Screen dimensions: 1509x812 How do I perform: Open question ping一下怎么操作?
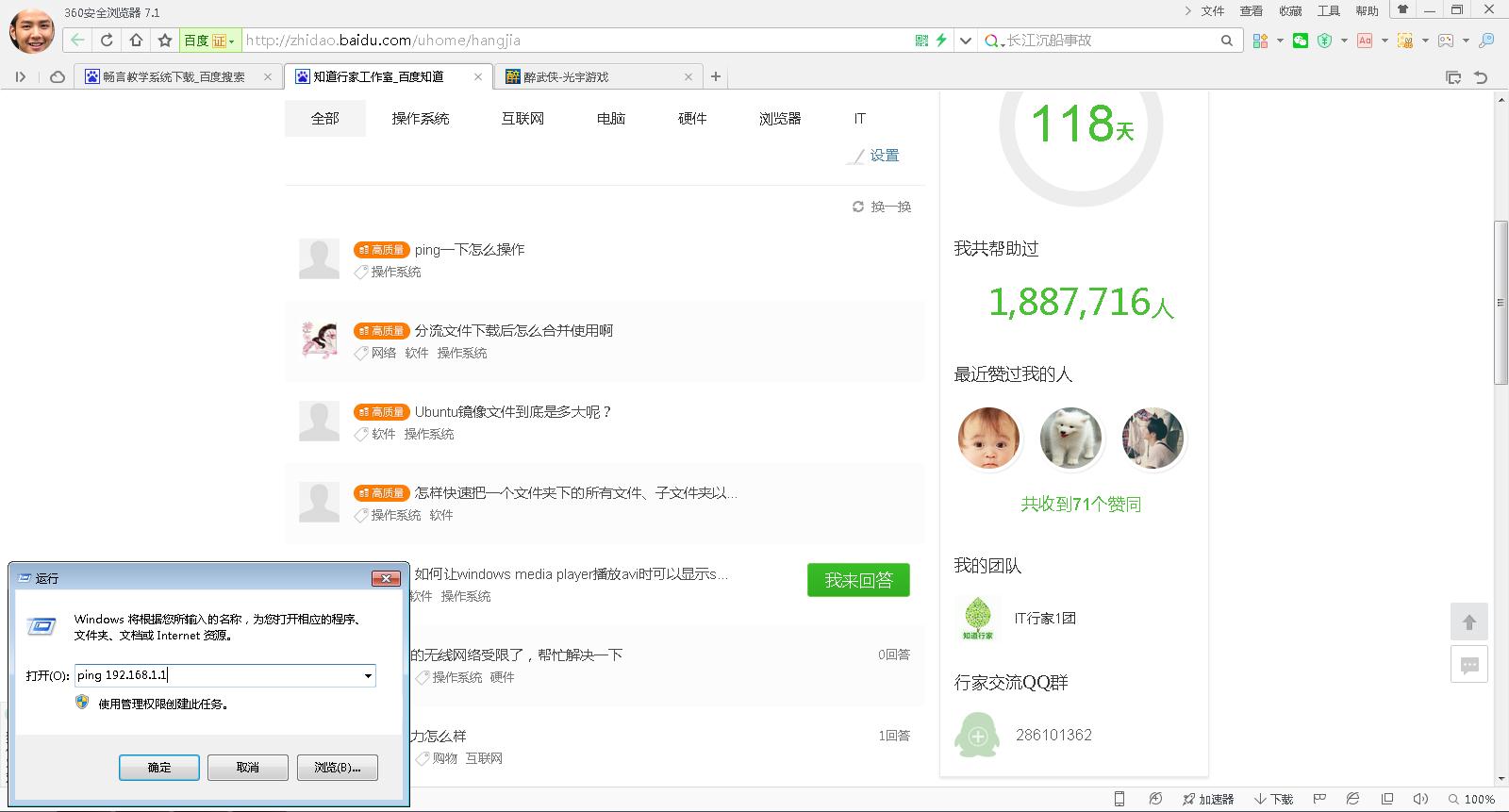coord(470,250)
